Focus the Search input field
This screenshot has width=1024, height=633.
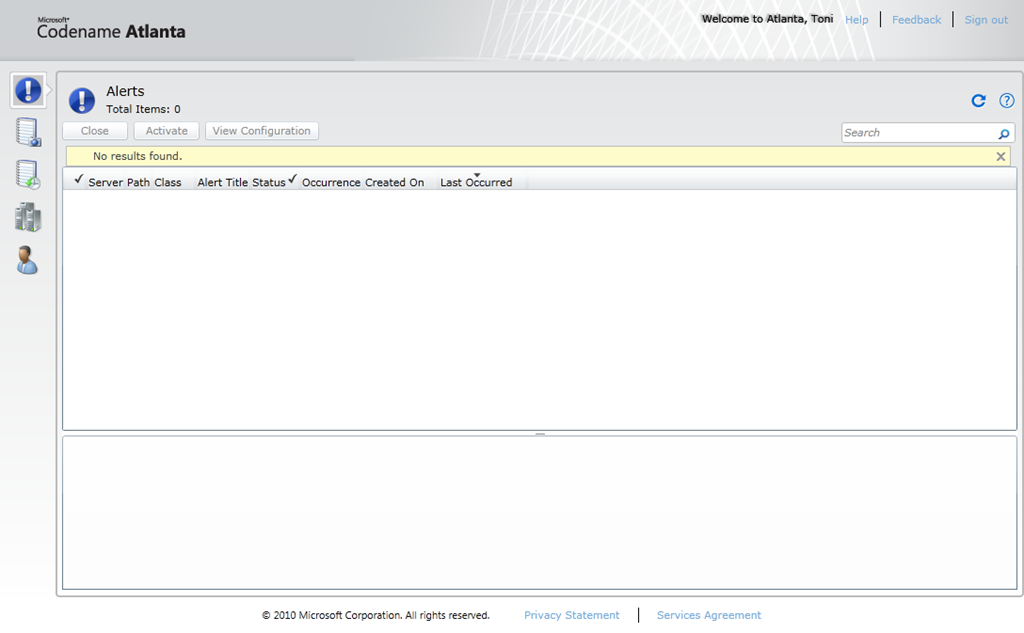(x=919, y=133)
